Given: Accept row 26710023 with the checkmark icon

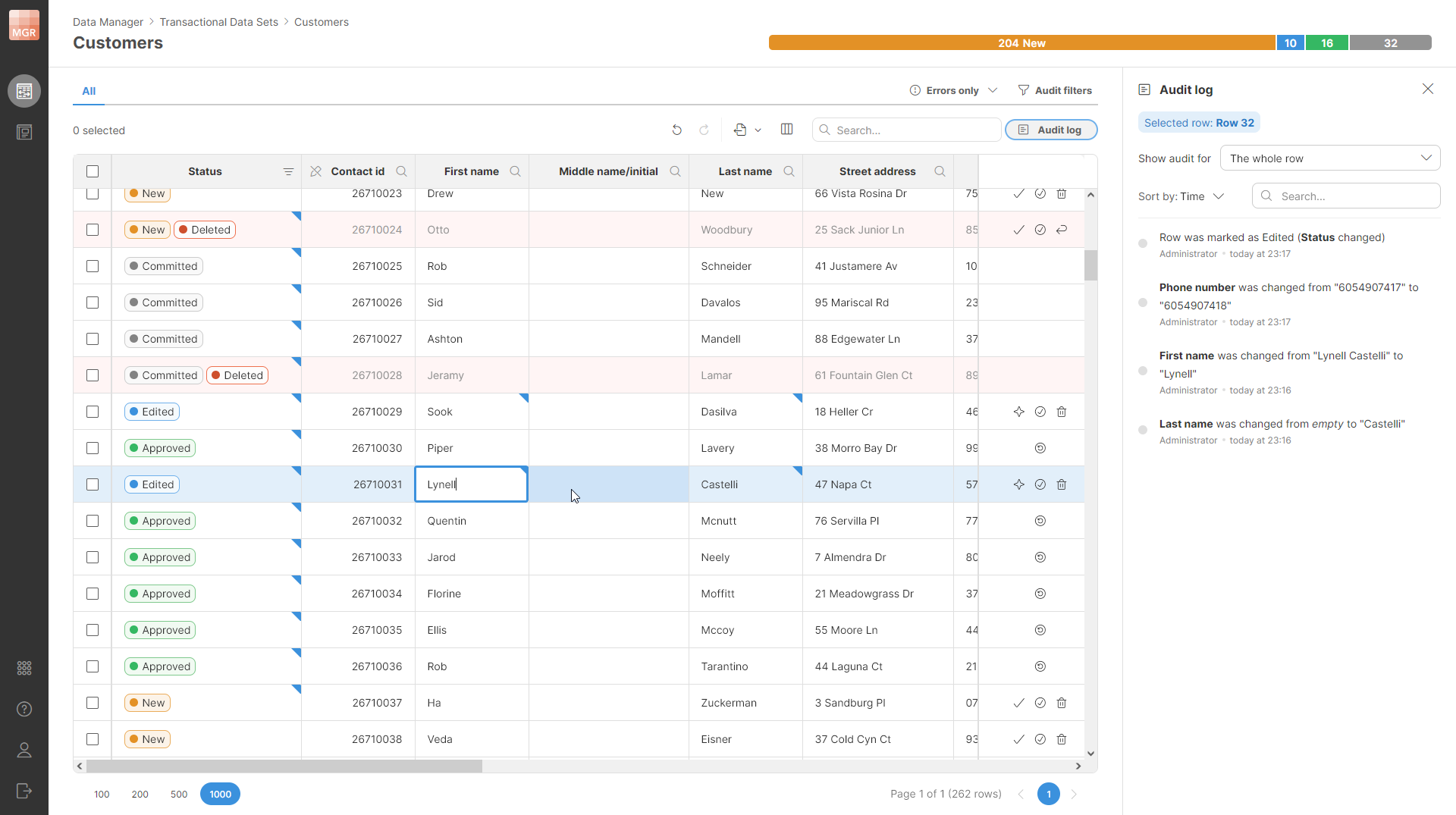Looking at the screenshot, I should (x=1019, y=193).
